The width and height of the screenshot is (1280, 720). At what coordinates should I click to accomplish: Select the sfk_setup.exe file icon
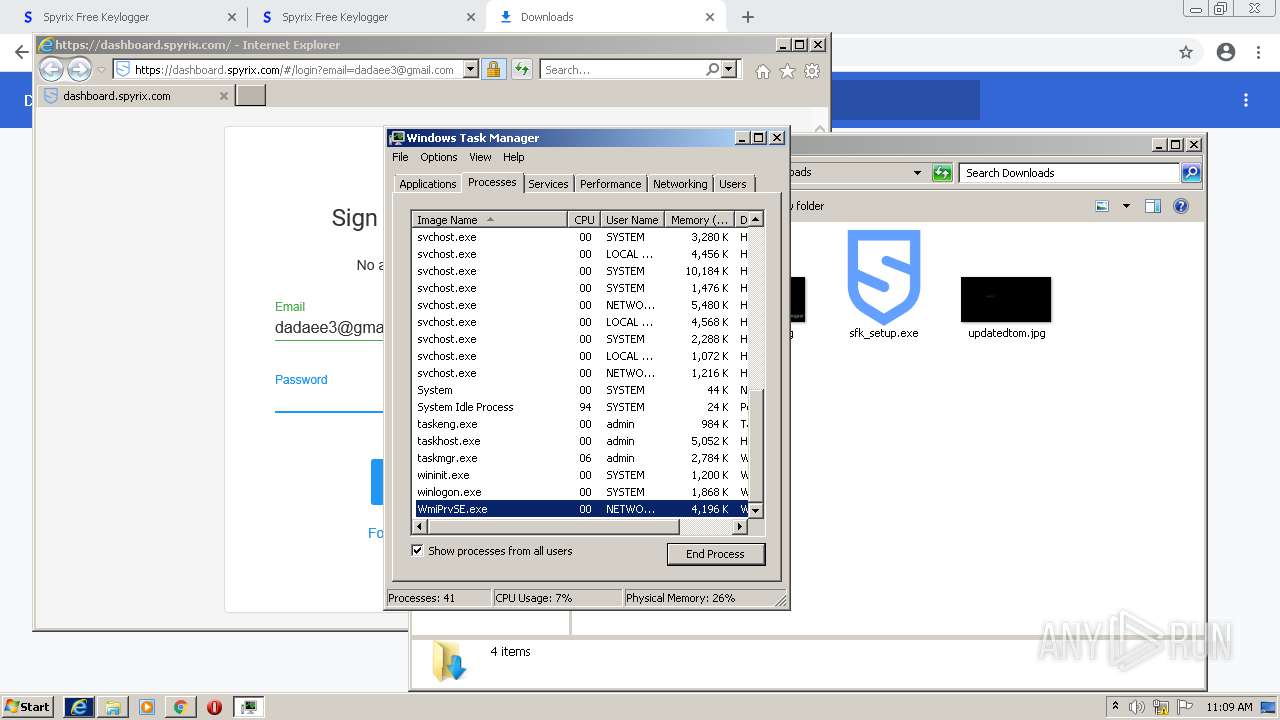(x=884, y=278)
